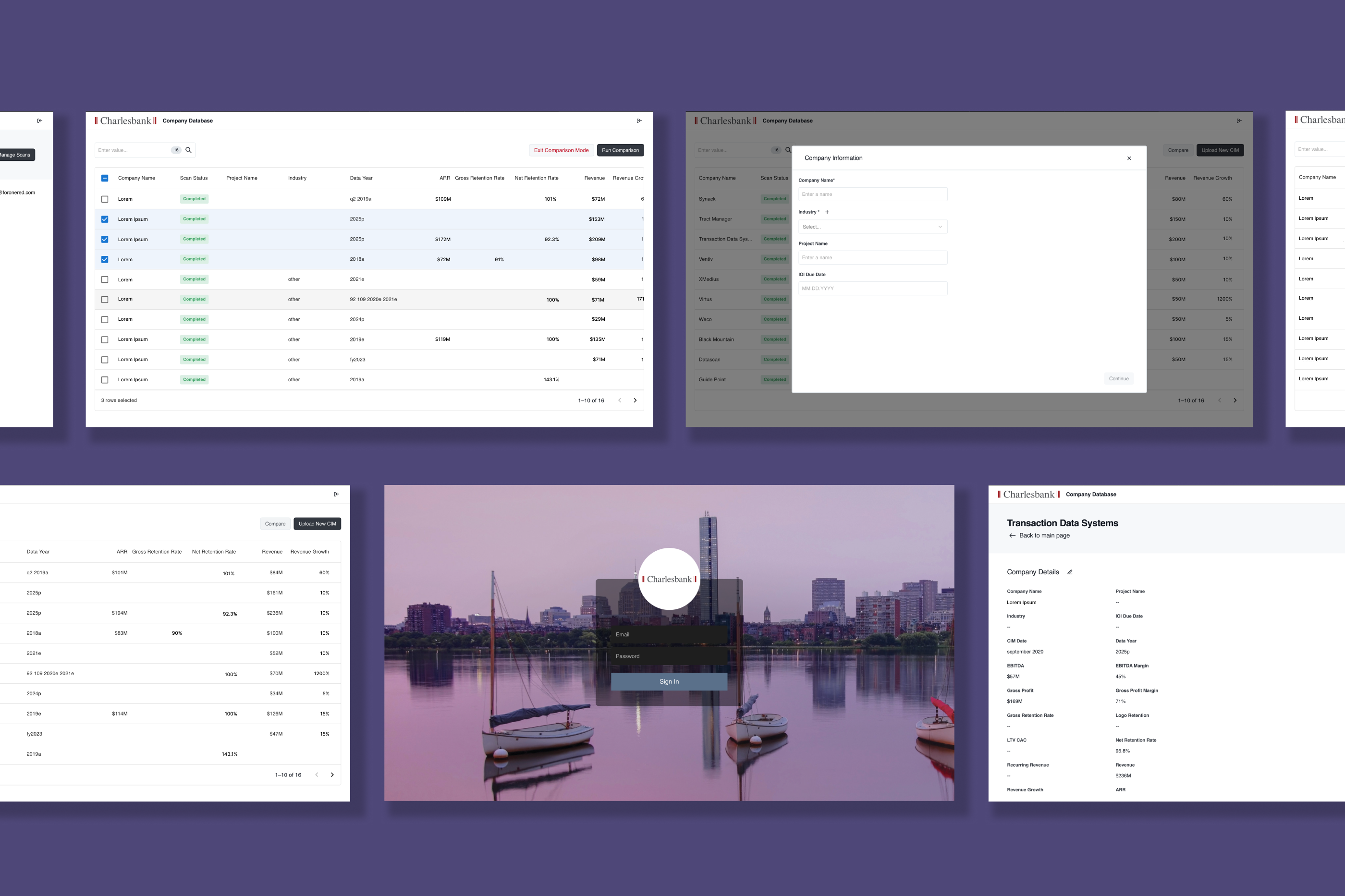Uncheck Lorem Ipsum row with revenue $153M
Viewport: 1345px width, 896px height.
105,219
